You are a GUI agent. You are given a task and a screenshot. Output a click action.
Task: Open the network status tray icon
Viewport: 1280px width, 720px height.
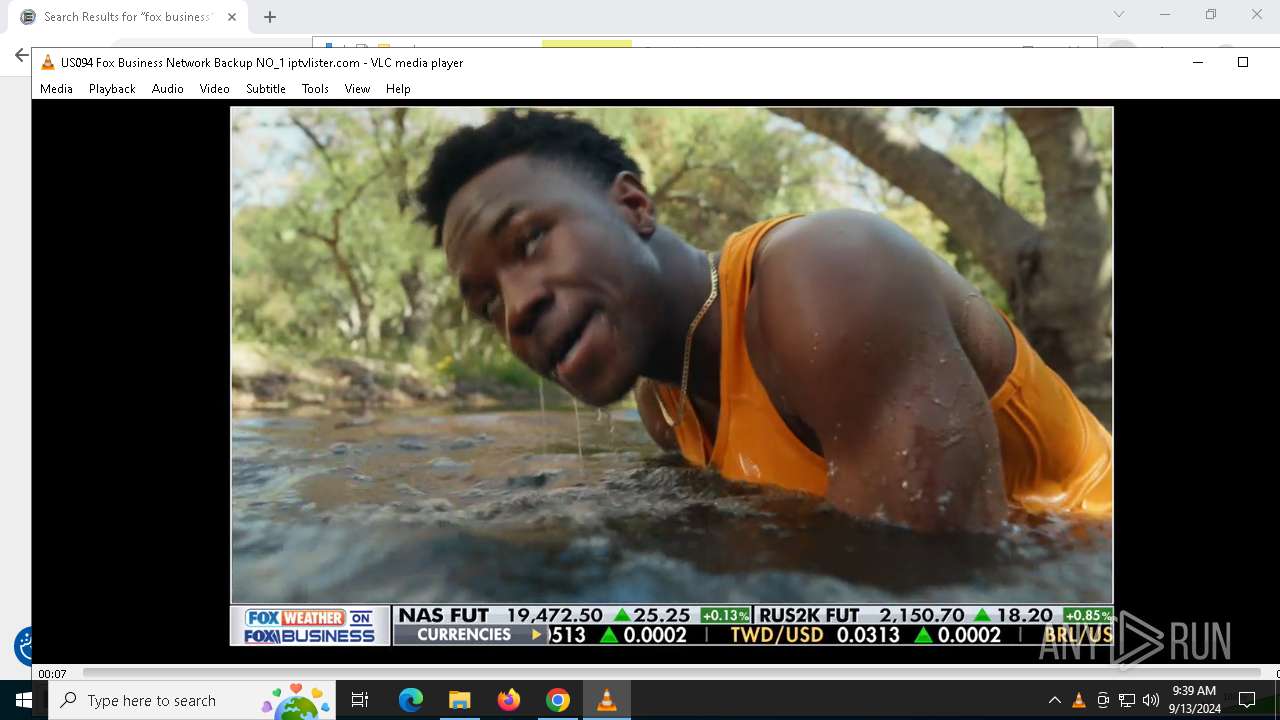1127,700
